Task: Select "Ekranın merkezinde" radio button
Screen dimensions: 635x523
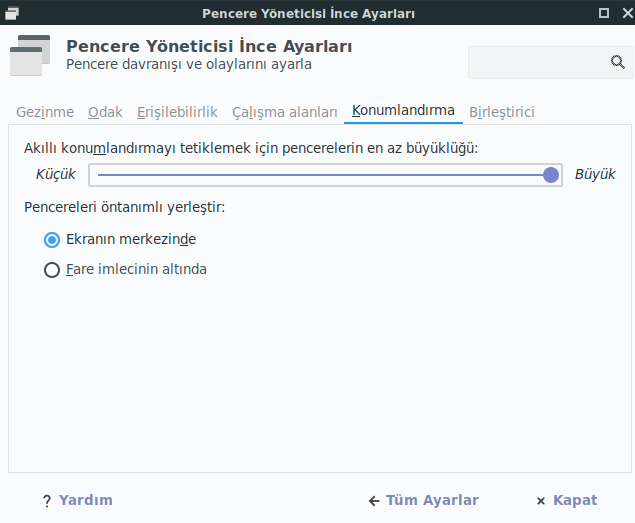Action: (x=52, y=240)
